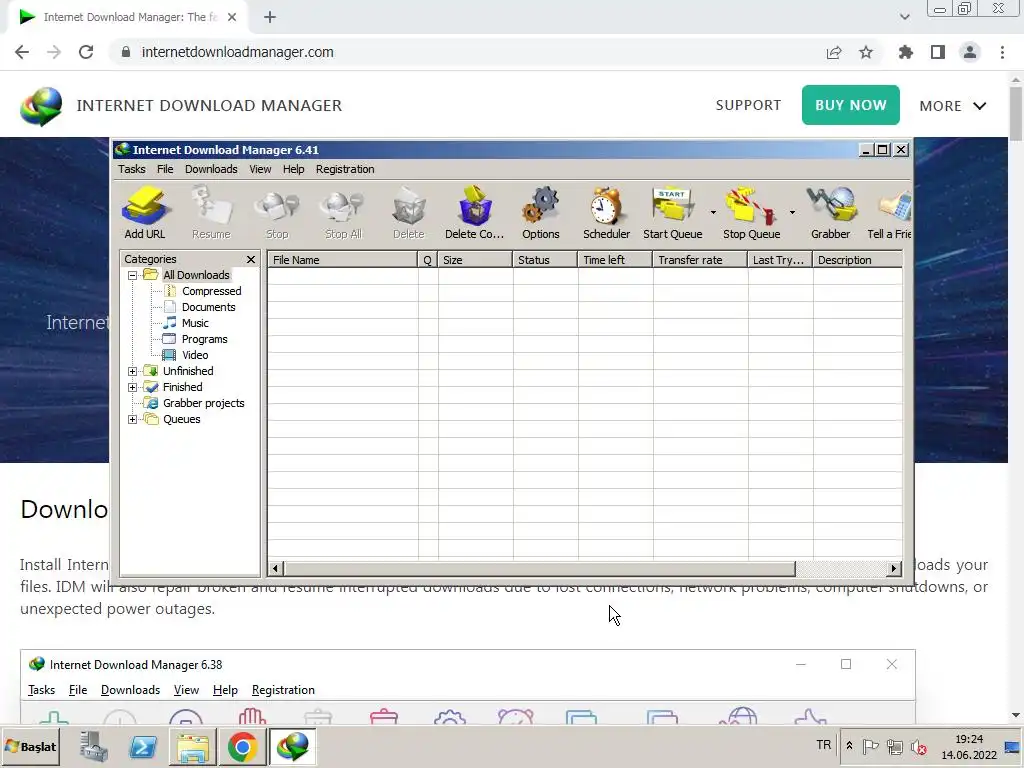The image size is (1024, 768).
Task: Open the Tasks menu in IDM 6.41
Action: 131,169
